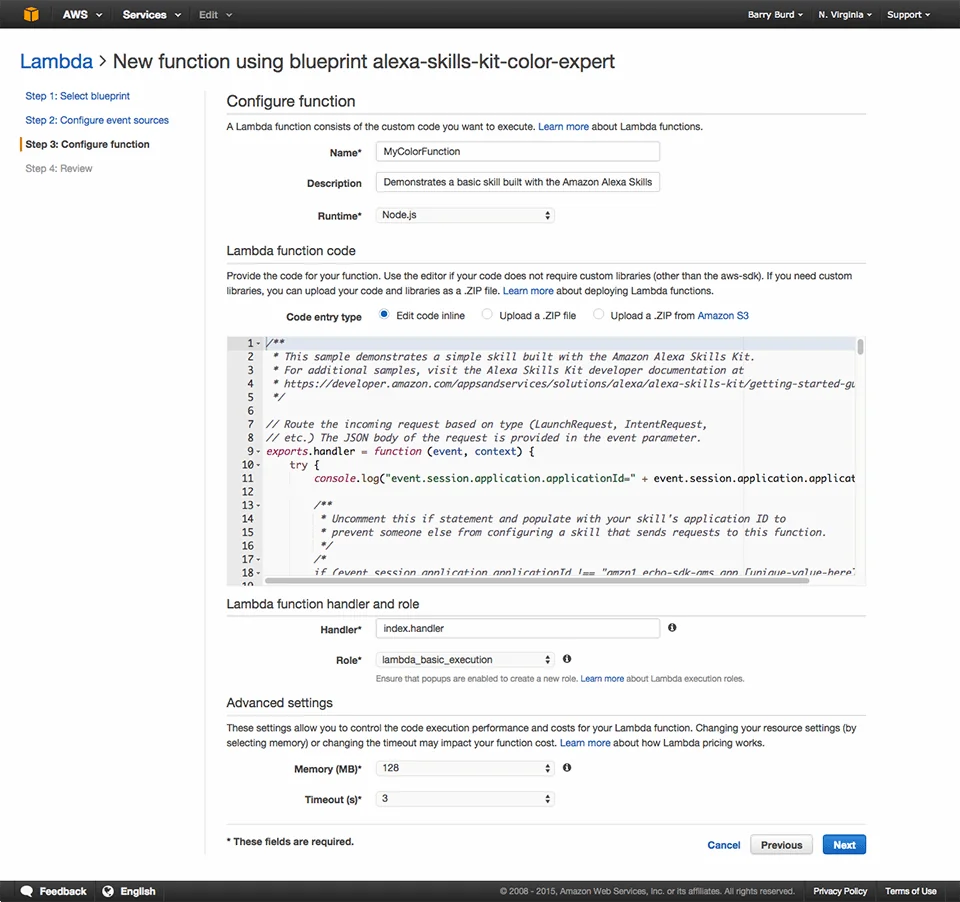Click the Previous button

pyautogui.click(x=781, y=845)
